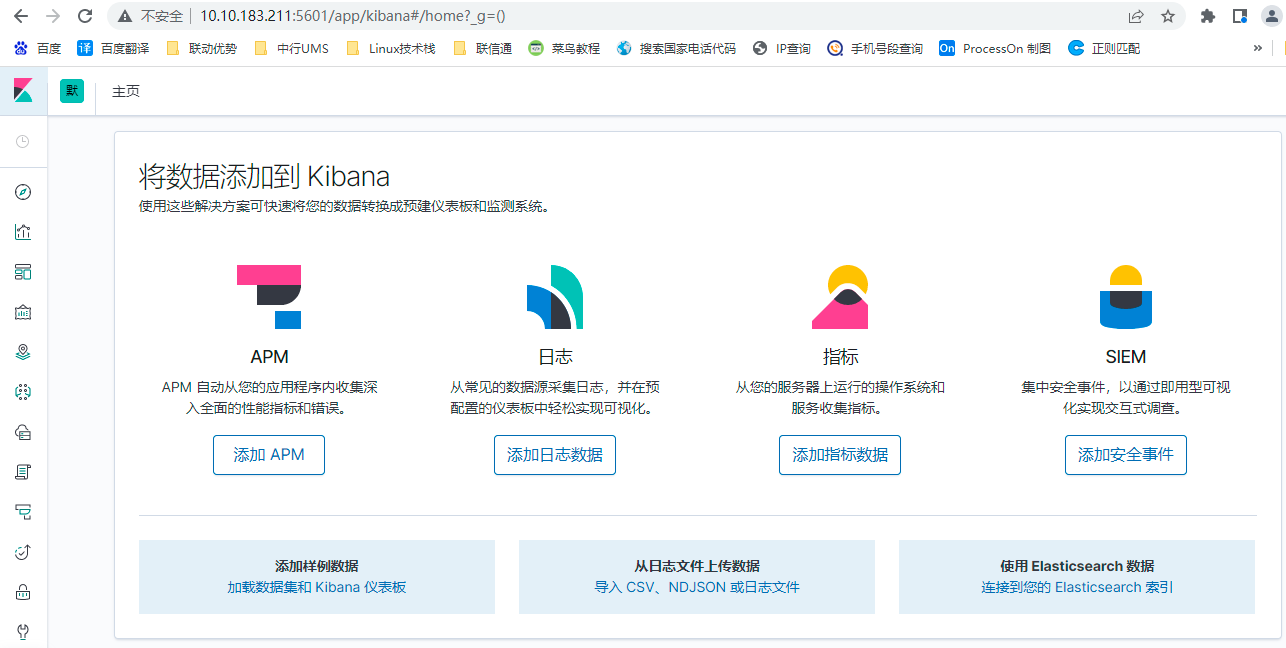Click the 添加日志数据 button

pos(555,455)
